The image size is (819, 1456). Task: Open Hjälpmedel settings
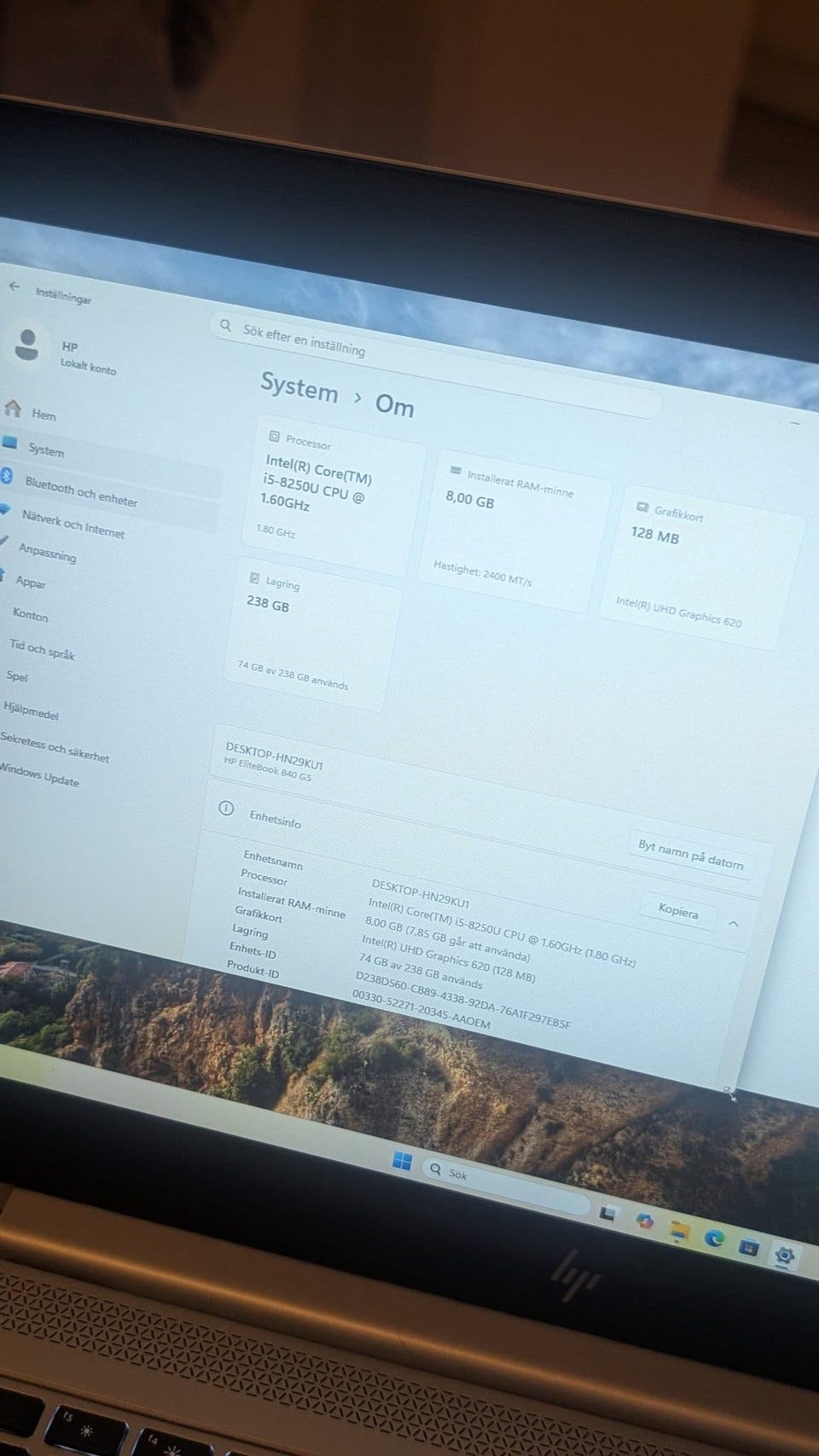click(31, 710)
